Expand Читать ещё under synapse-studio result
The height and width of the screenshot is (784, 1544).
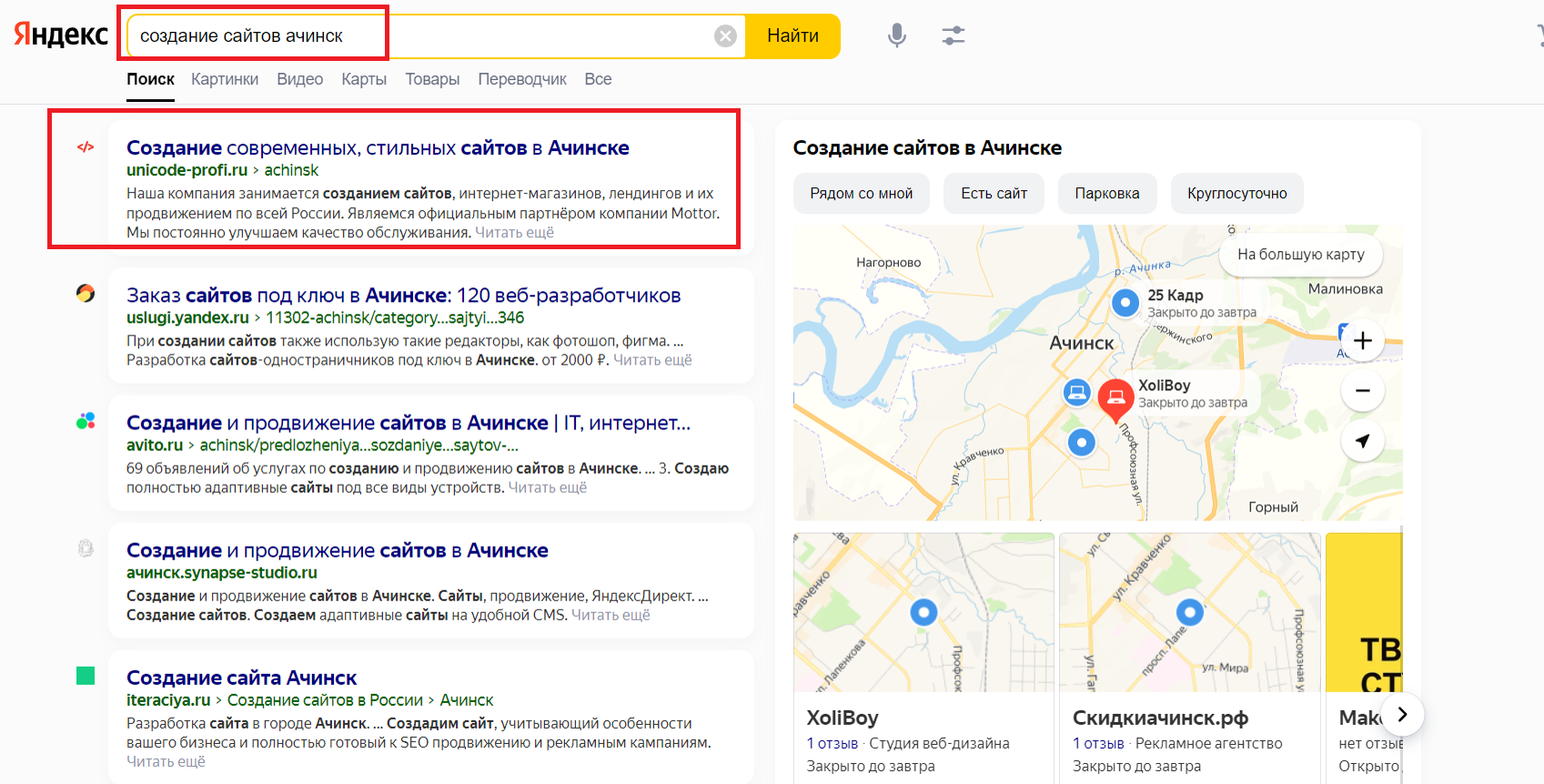pos(611,615)
